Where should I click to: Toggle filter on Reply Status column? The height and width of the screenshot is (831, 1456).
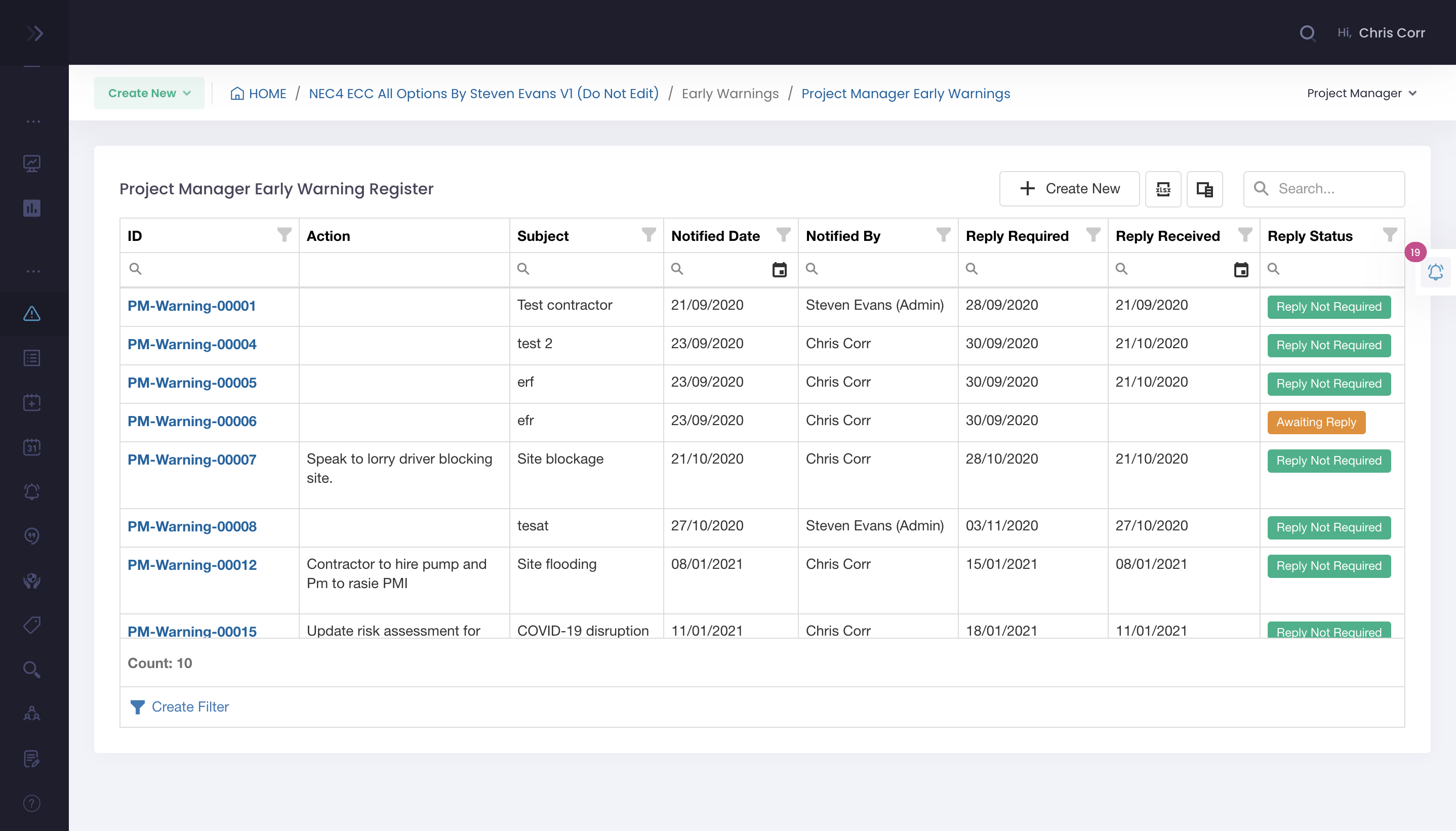[x=1390, y=235]
